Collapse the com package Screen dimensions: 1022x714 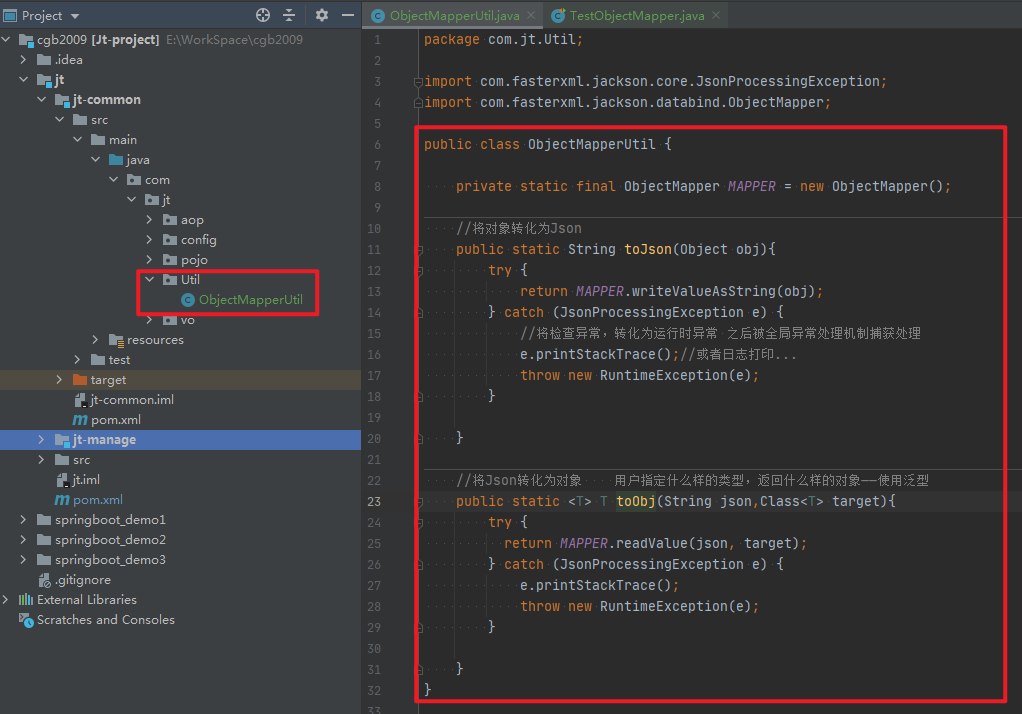click(x=114, y=179)
